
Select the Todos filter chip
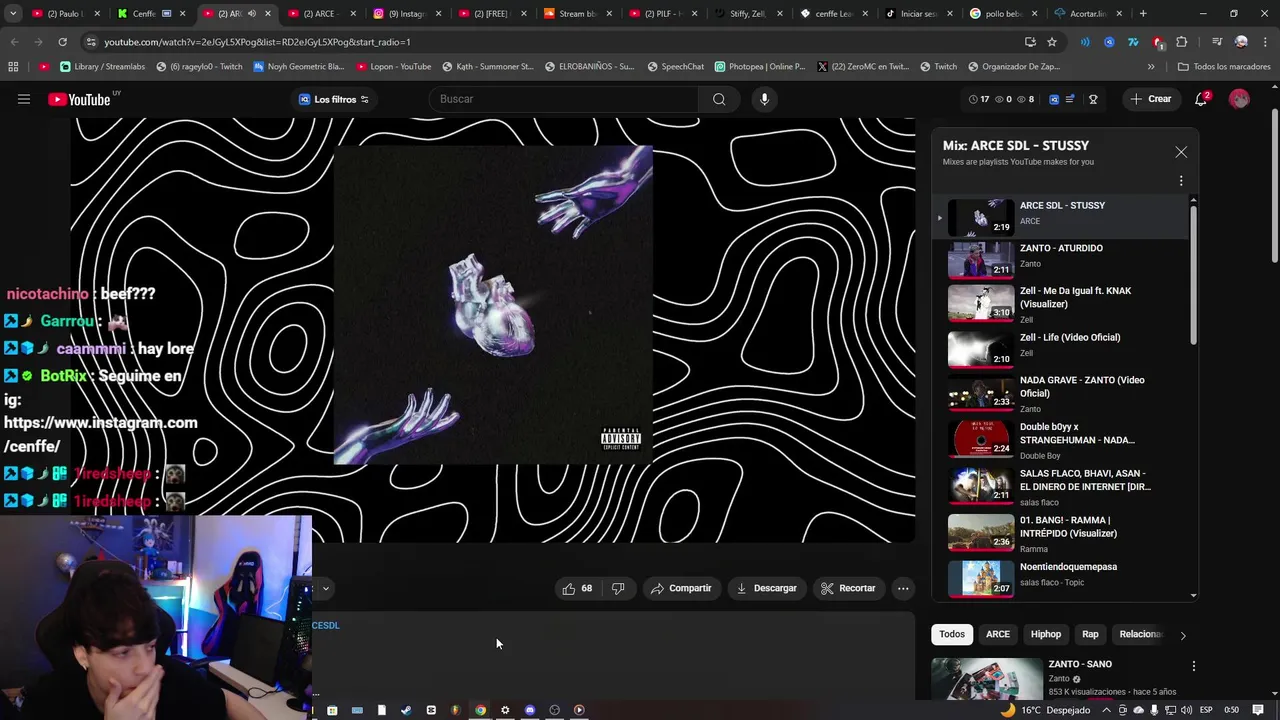[x=952, y=634]
